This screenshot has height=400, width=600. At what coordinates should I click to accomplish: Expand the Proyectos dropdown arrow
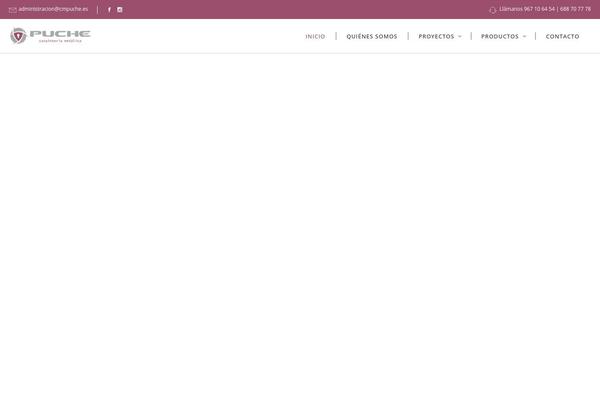460,36
